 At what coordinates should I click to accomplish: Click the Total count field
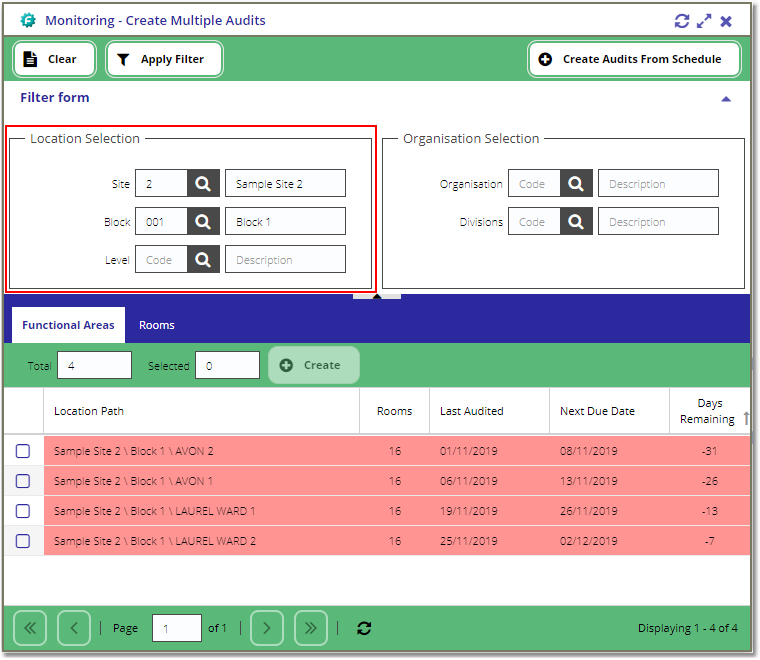(95, 365)
